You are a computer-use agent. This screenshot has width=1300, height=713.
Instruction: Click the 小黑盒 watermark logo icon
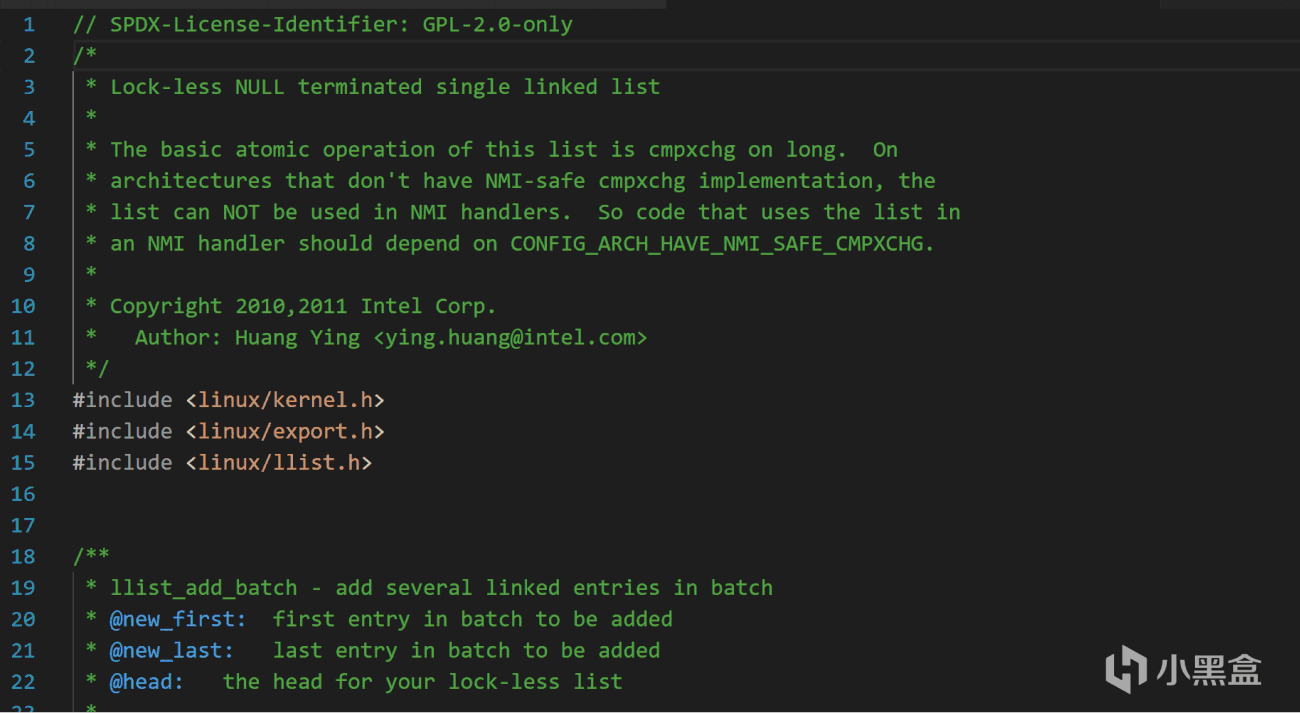coord(1126,668)
